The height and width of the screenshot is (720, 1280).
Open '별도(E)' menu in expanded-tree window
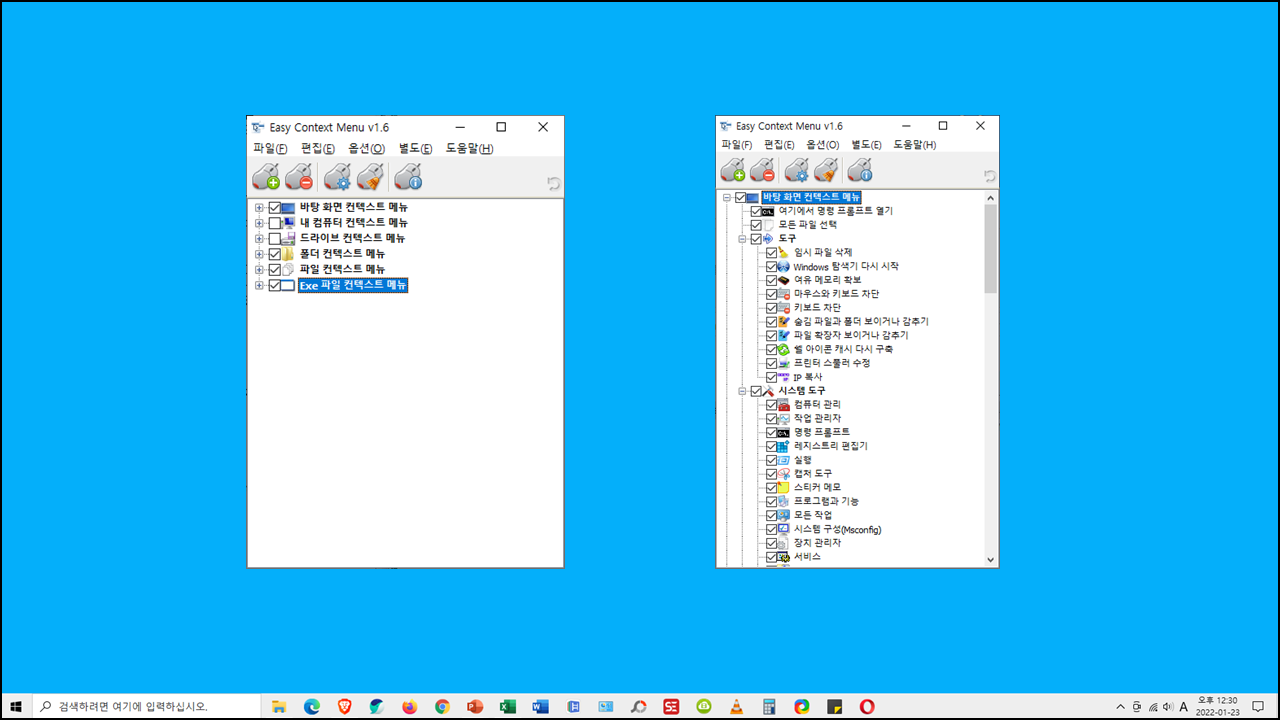[866, 145]
